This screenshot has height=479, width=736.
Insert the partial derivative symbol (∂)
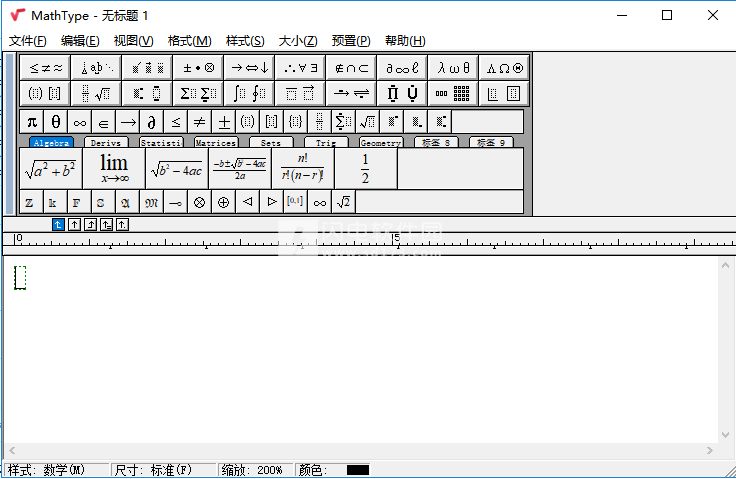click(152, 123)
